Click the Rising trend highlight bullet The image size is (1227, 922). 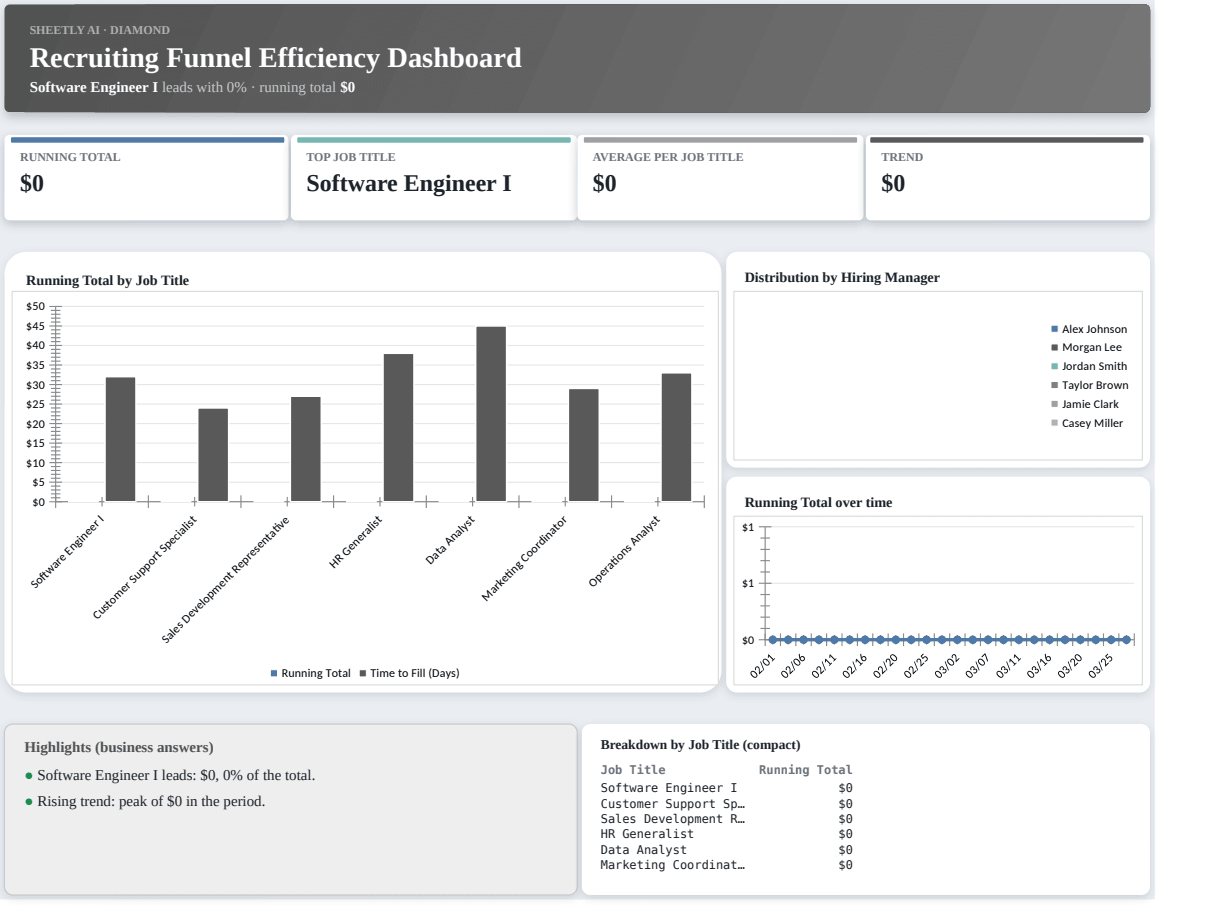pyautogui.click(x=145, y=801)
